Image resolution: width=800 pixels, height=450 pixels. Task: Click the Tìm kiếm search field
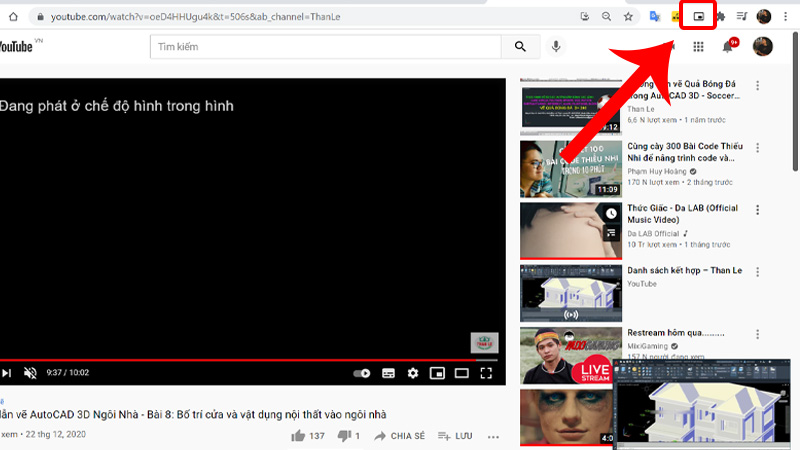[x=325, y=46]
